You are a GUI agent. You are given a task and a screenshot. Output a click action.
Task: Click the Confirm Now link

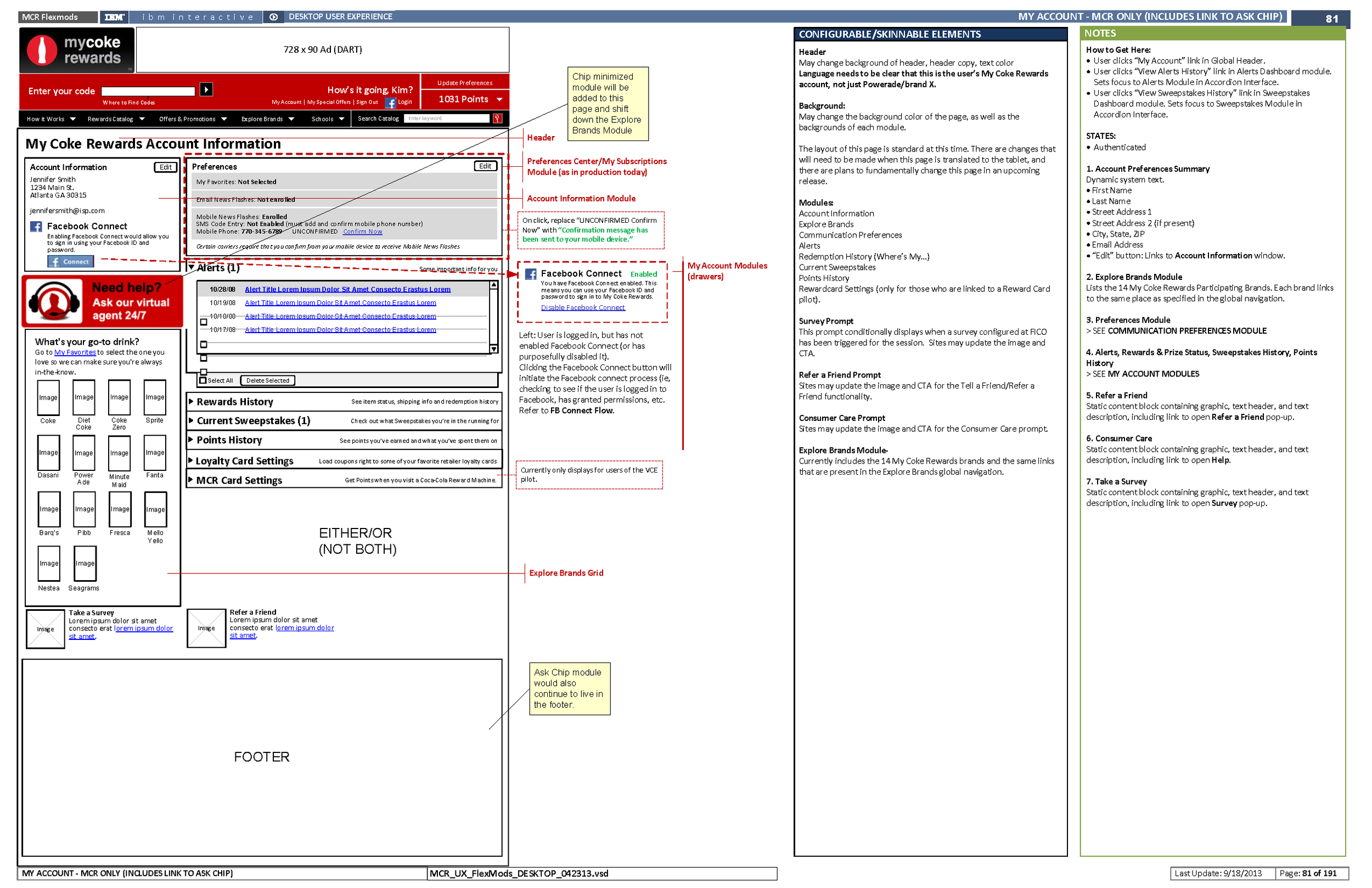363,232
